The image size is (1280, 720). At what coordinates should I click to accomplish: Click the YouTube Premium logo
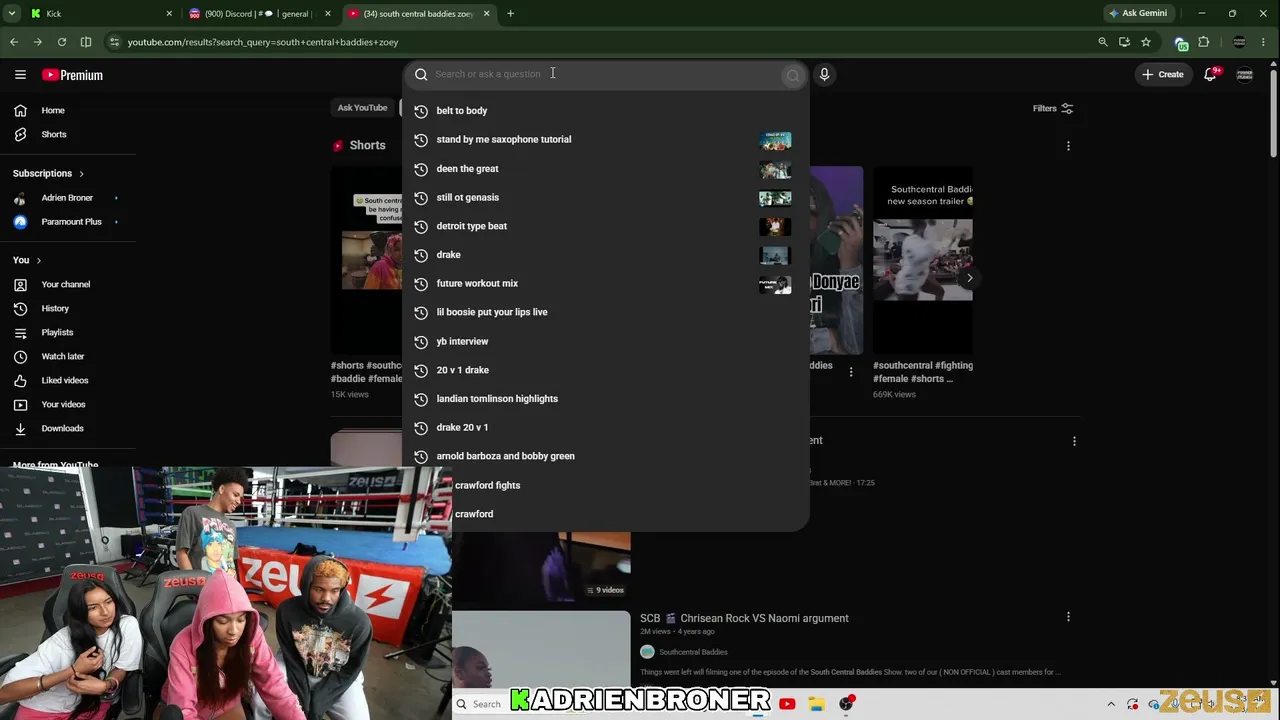point(72,75)
